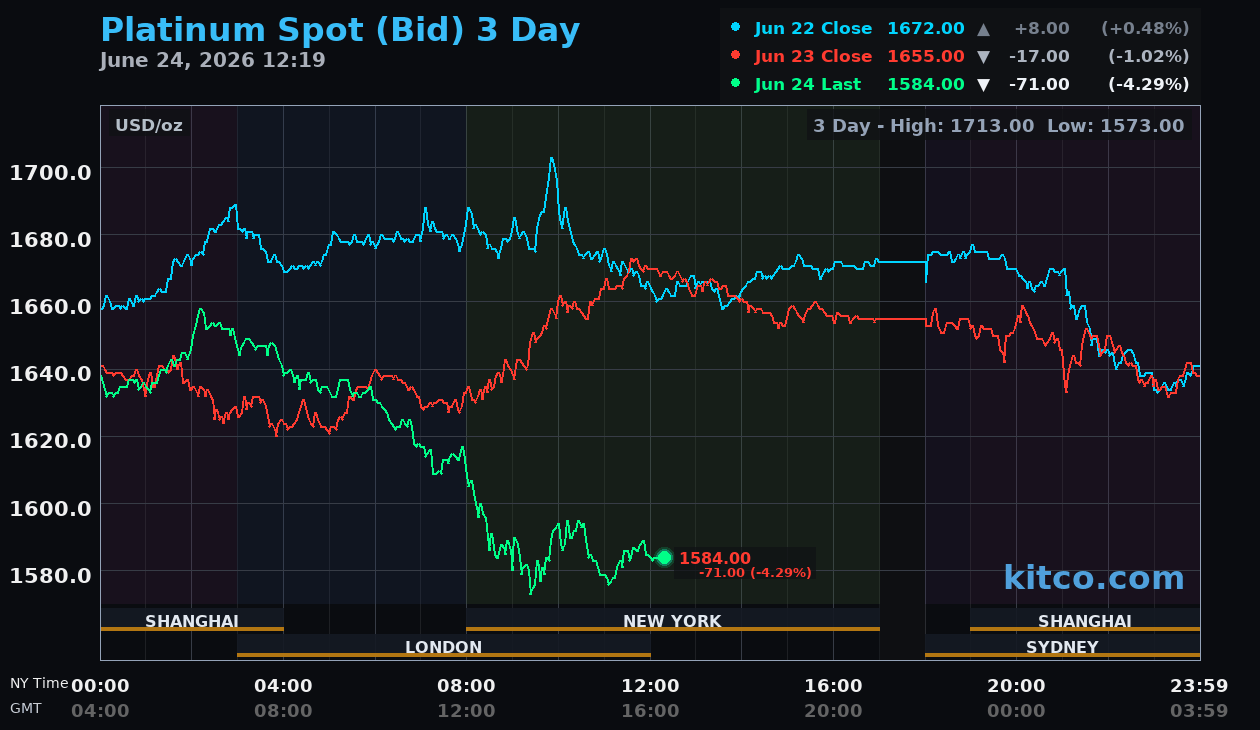The image size is (1260, 730).
Task: Click the 23:59 NY time tick
Action: click(1199, 686)
